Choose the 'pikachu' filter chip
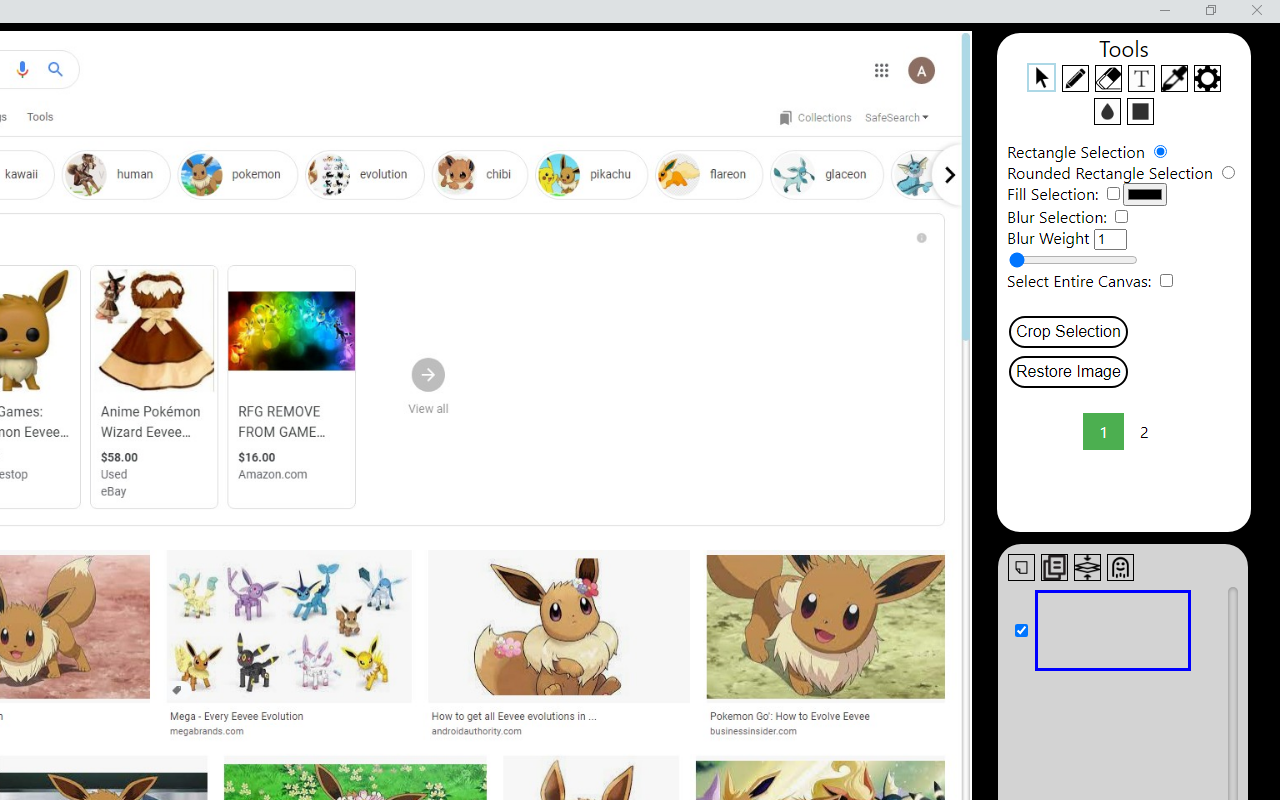Viewport: 1280px width, 800px height. tap(590, 175)
